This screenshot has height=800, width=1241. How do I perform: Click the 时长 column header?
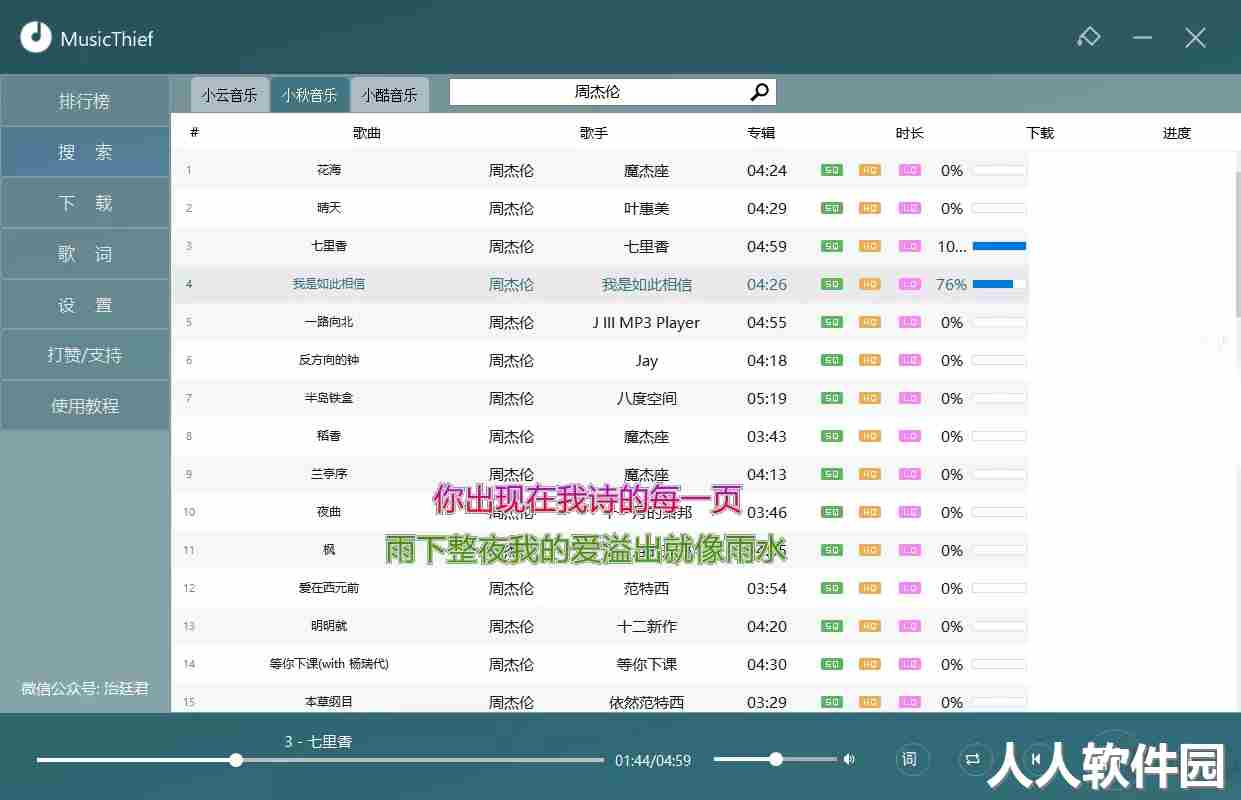pos(910,133)
